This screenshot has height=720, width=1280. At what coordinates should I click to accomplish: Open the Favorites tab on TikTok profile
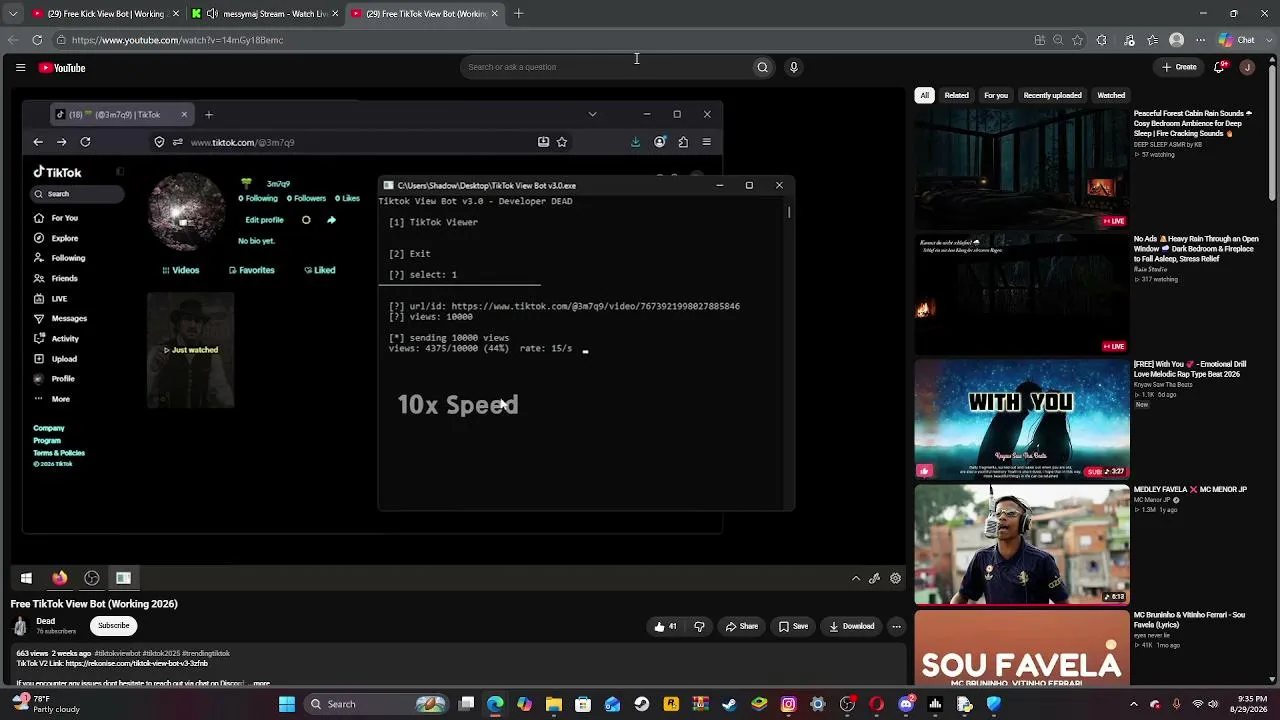click(251, 270)
